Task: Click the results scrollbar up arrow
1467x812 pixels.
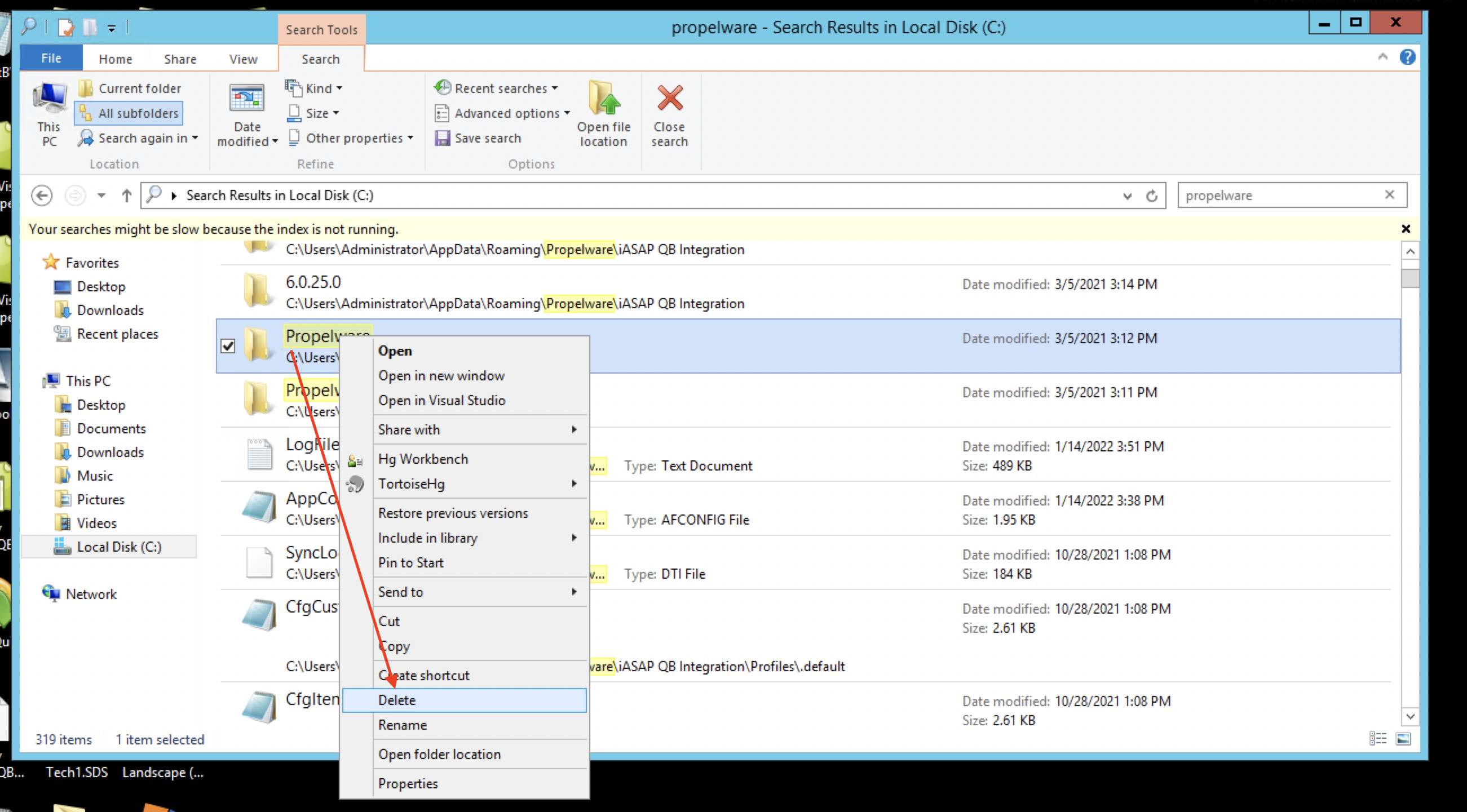Action: [x=1410, y=251]
